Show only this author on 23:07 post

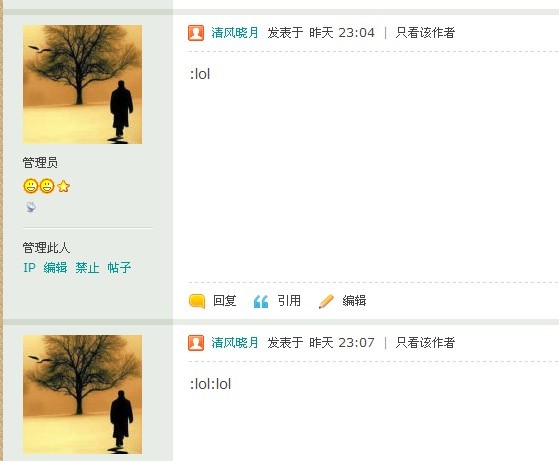coord(425,343)
